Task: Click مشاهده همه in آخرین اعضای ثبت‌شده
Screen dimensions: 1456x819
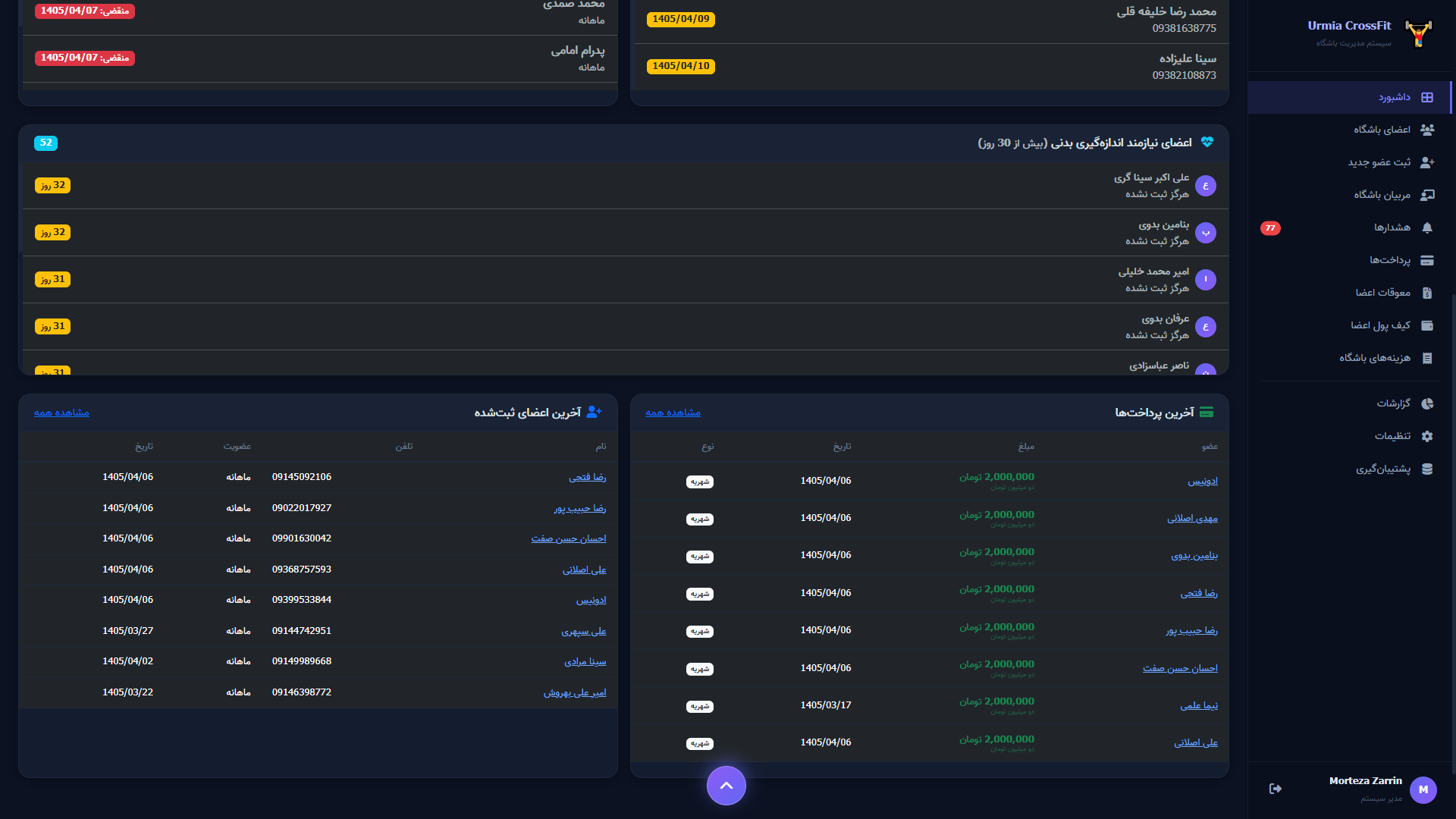Action: (61, 413)
